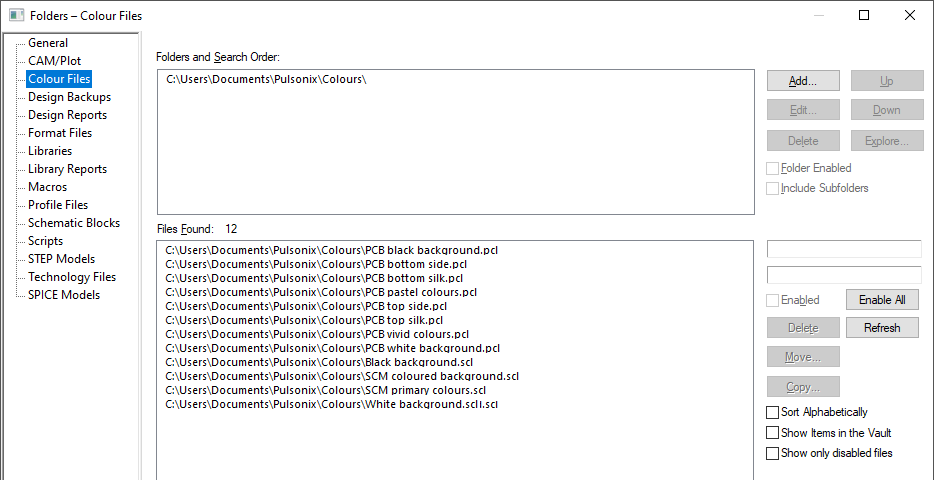This screenshot has width=934, height=480.
Task: Click the Folders dialog title bar icon
Action: 17,15
